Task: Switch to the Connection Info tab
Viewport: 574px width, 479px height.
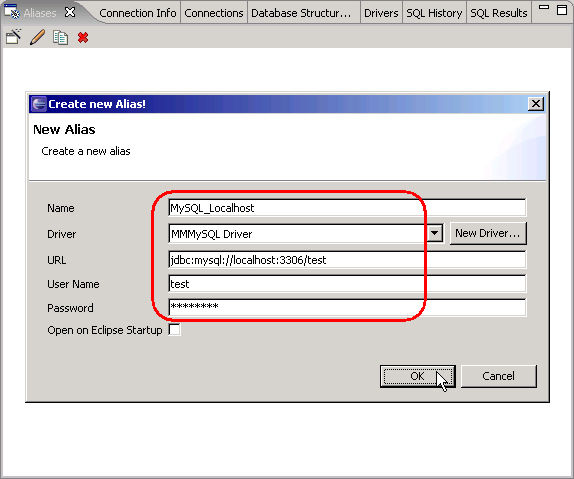Action: pyautogui.click(x=138, y=13)
